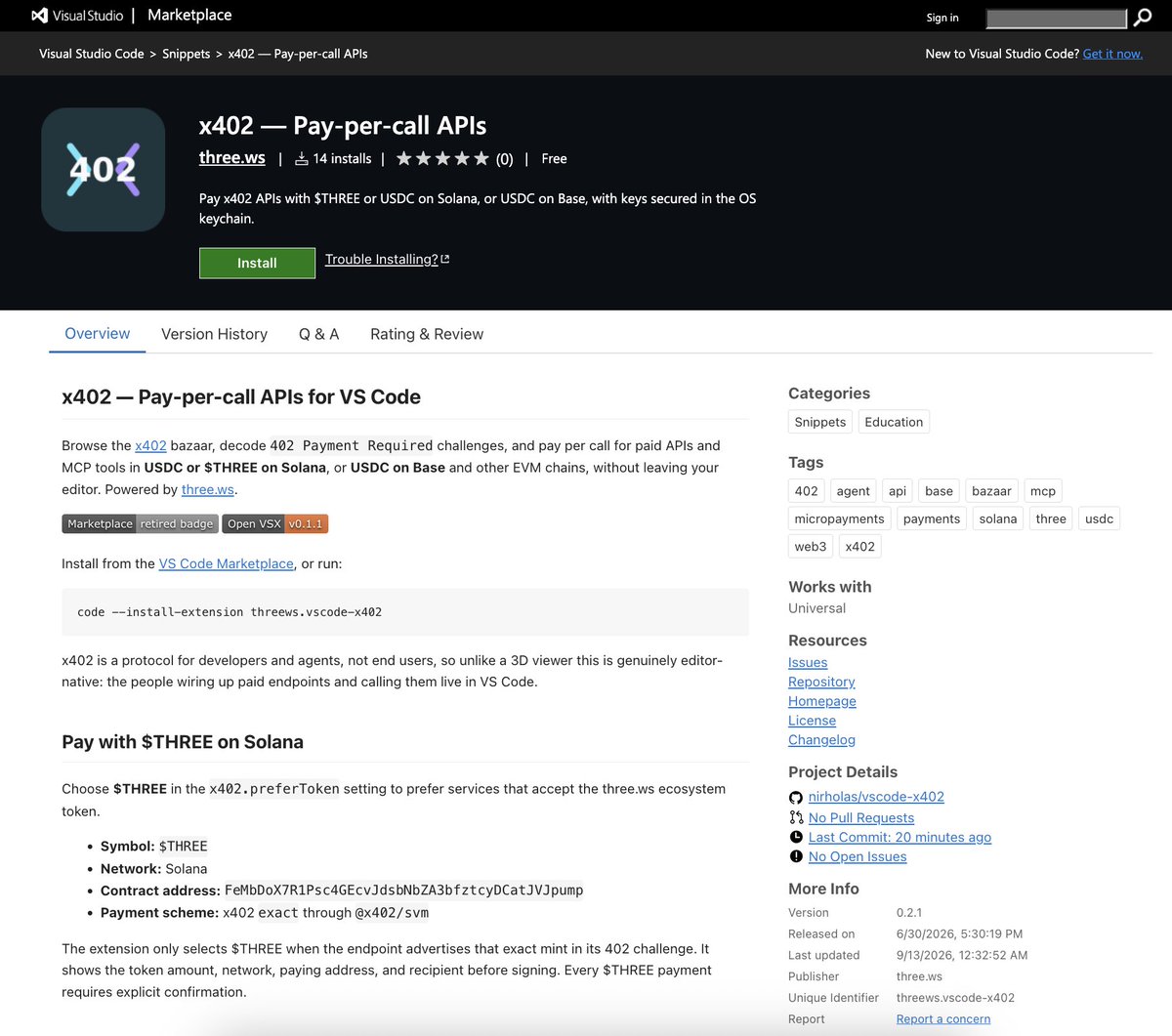The width and height of the screenshot is (1172, 1036).
Task: Go to Visual Studio Code breadcrumb
Action: click(92, 54)
